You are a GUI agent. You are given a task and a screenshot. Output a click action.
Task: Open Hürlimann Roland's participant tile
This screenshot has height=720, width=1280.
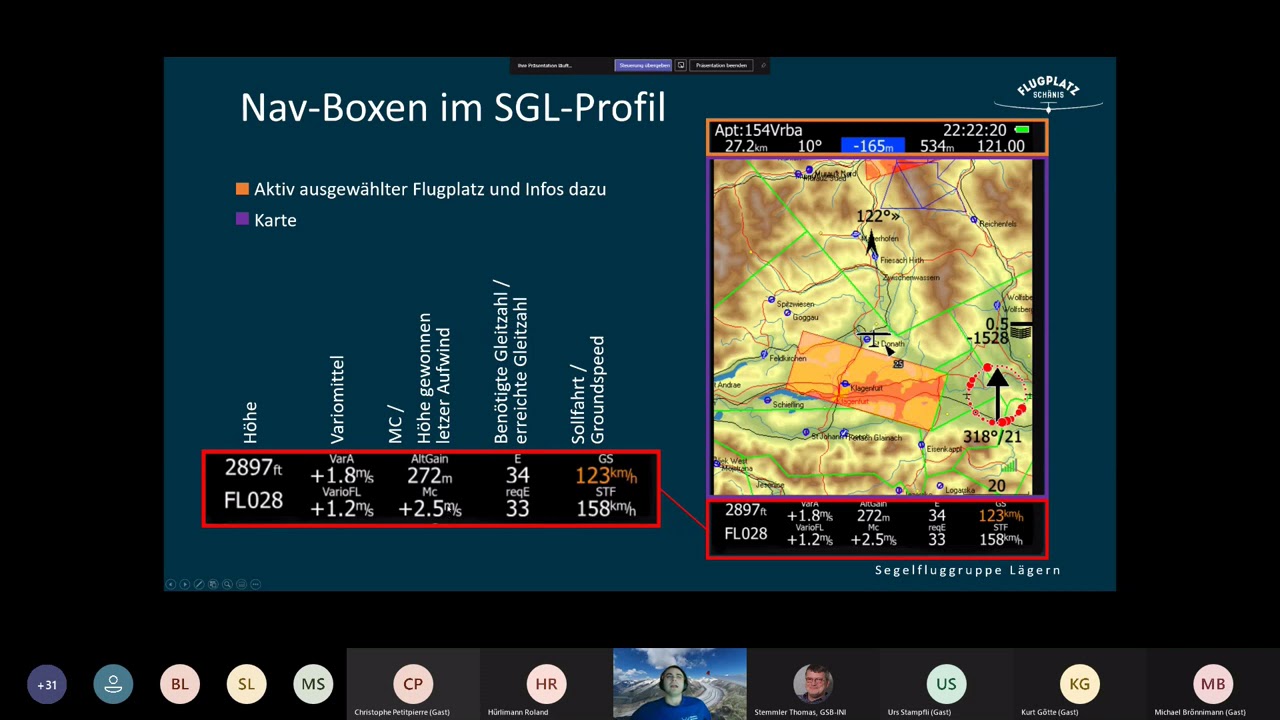(x=546, y=684)
